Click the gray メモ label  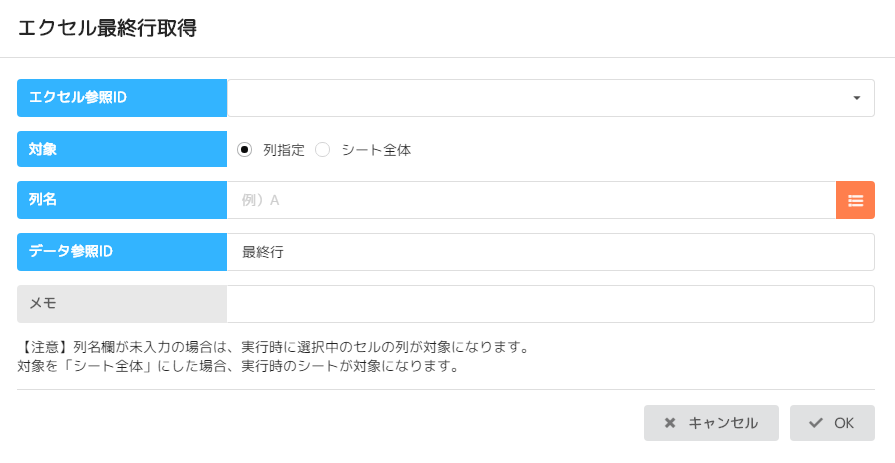pos(122,304)
